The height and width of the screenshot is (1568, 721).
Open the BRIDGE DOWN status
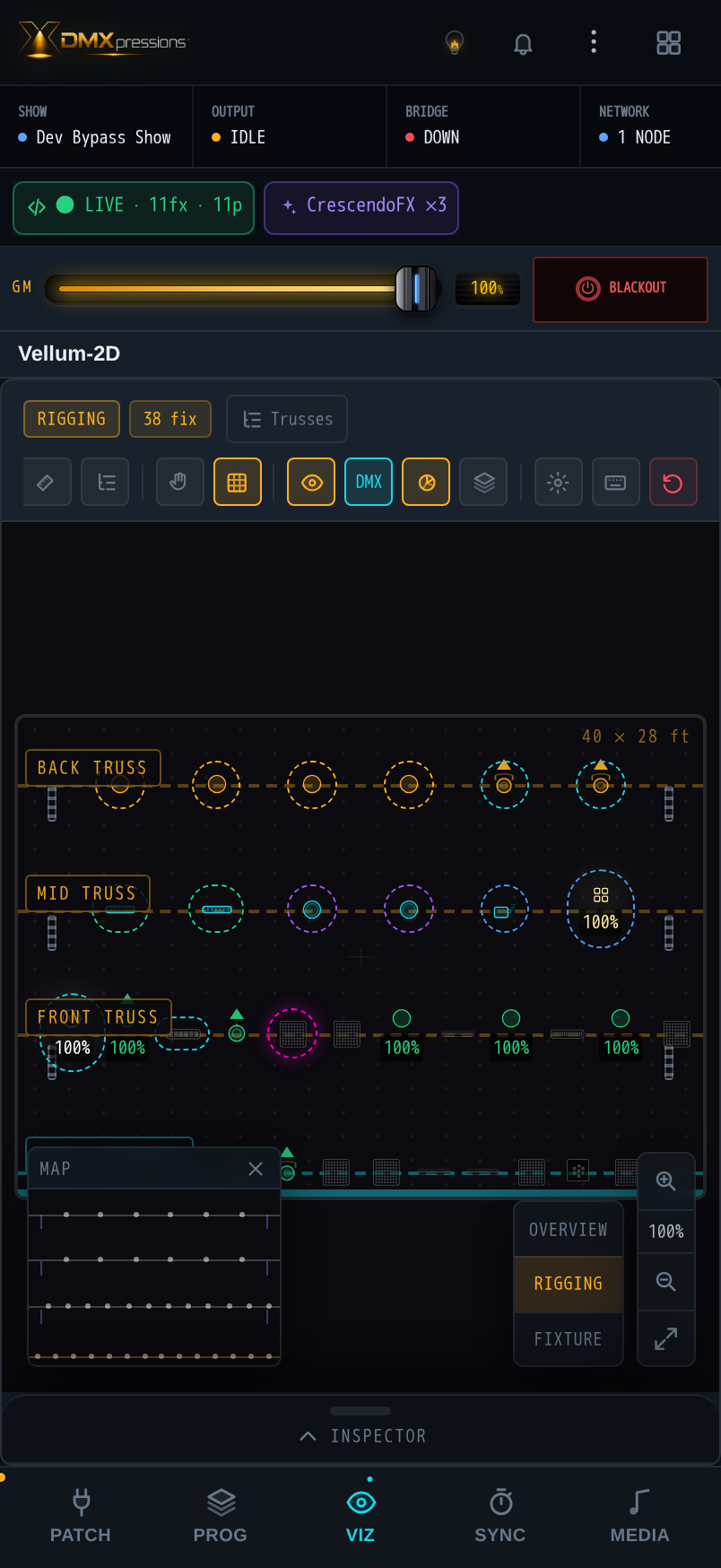click(483, 126)
